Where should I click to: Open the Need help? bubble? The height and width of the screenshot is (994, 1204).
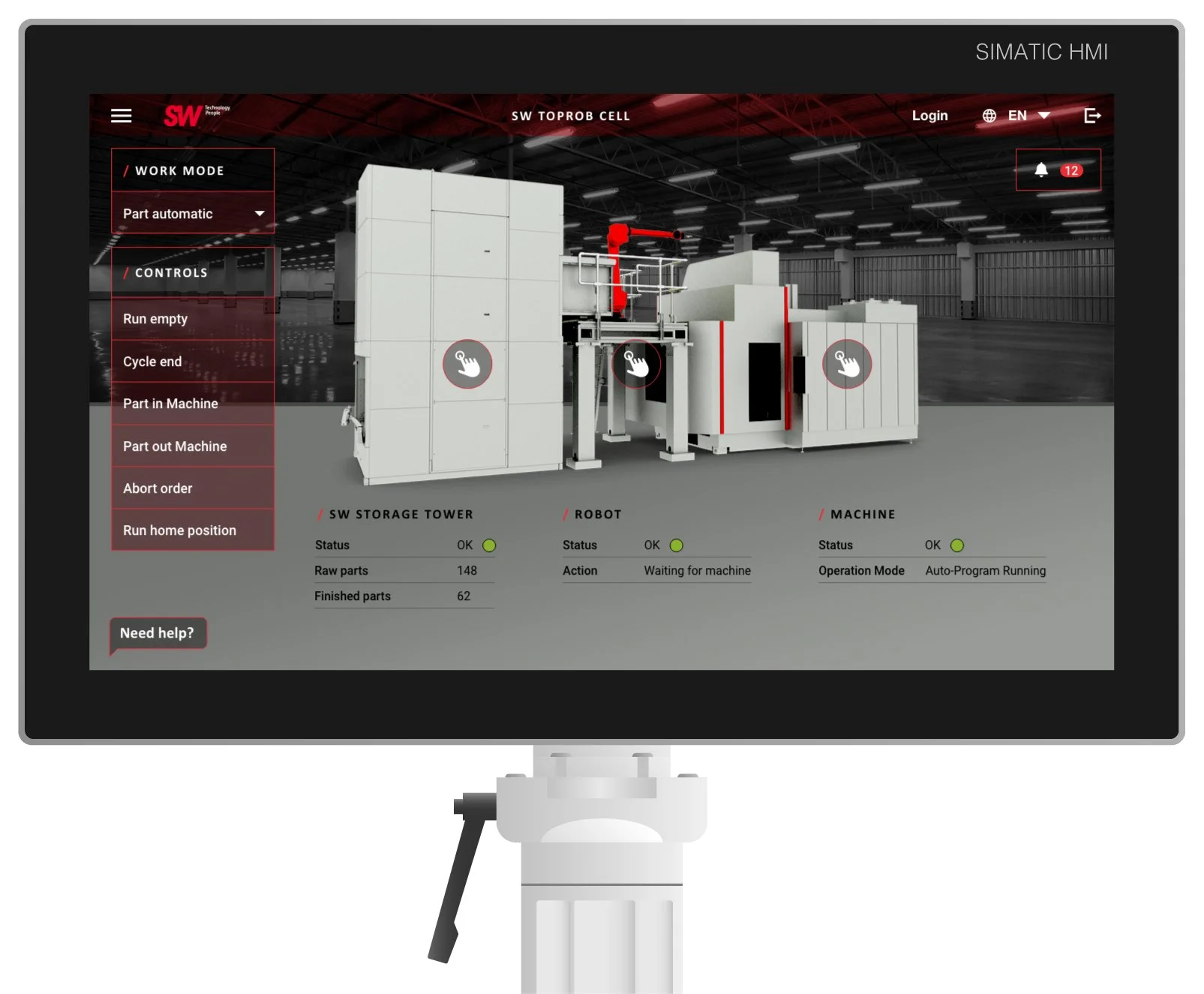[158, 633]
